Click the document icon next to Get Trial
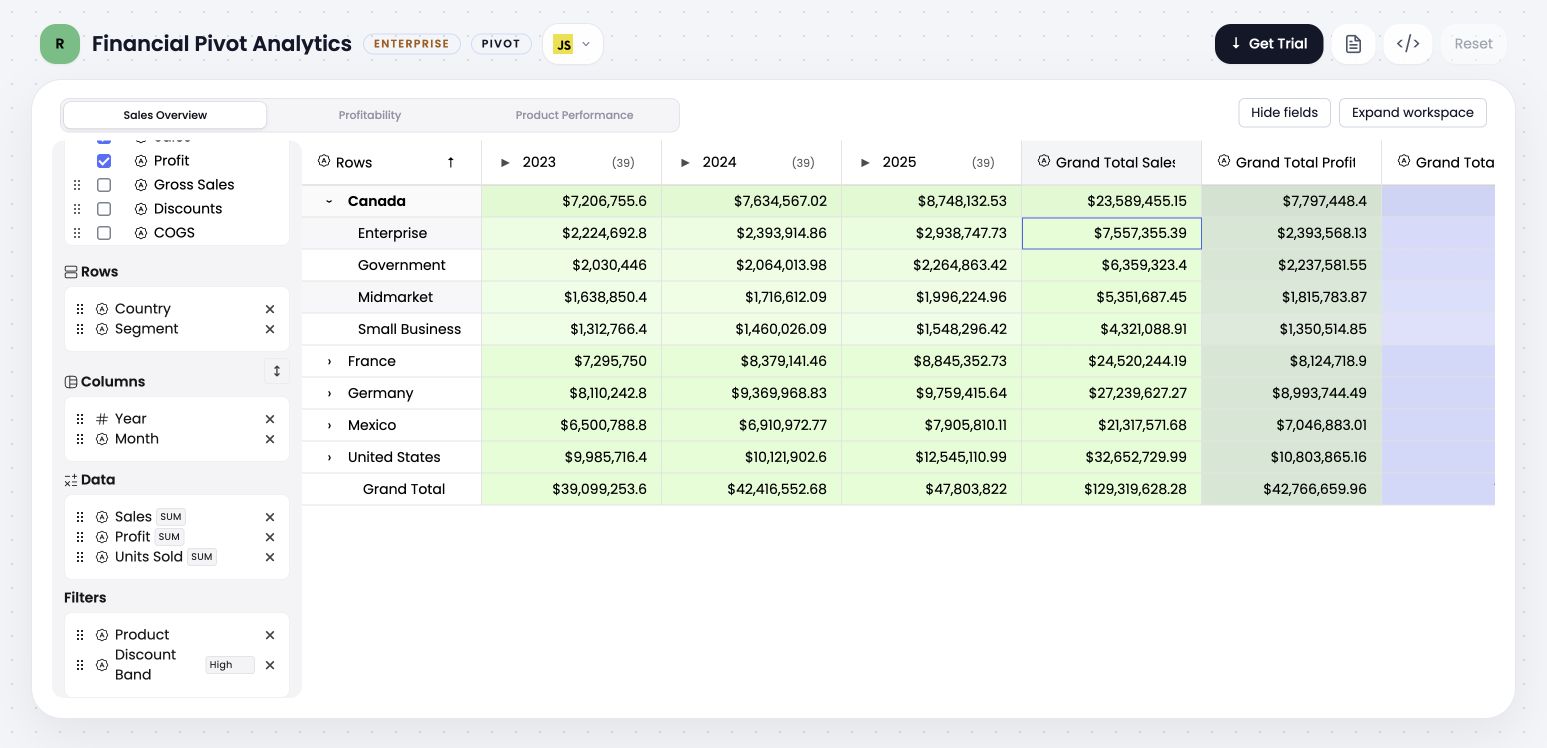1547x748 pixels. pos(1353,44)
